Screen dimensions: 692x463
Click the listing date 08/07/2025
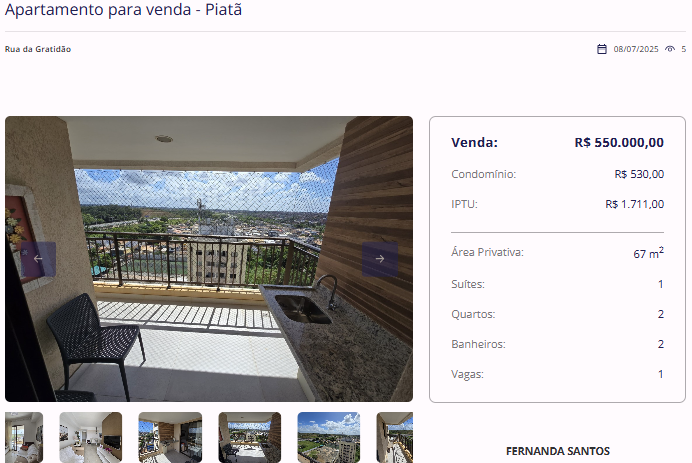pos(636,49)
